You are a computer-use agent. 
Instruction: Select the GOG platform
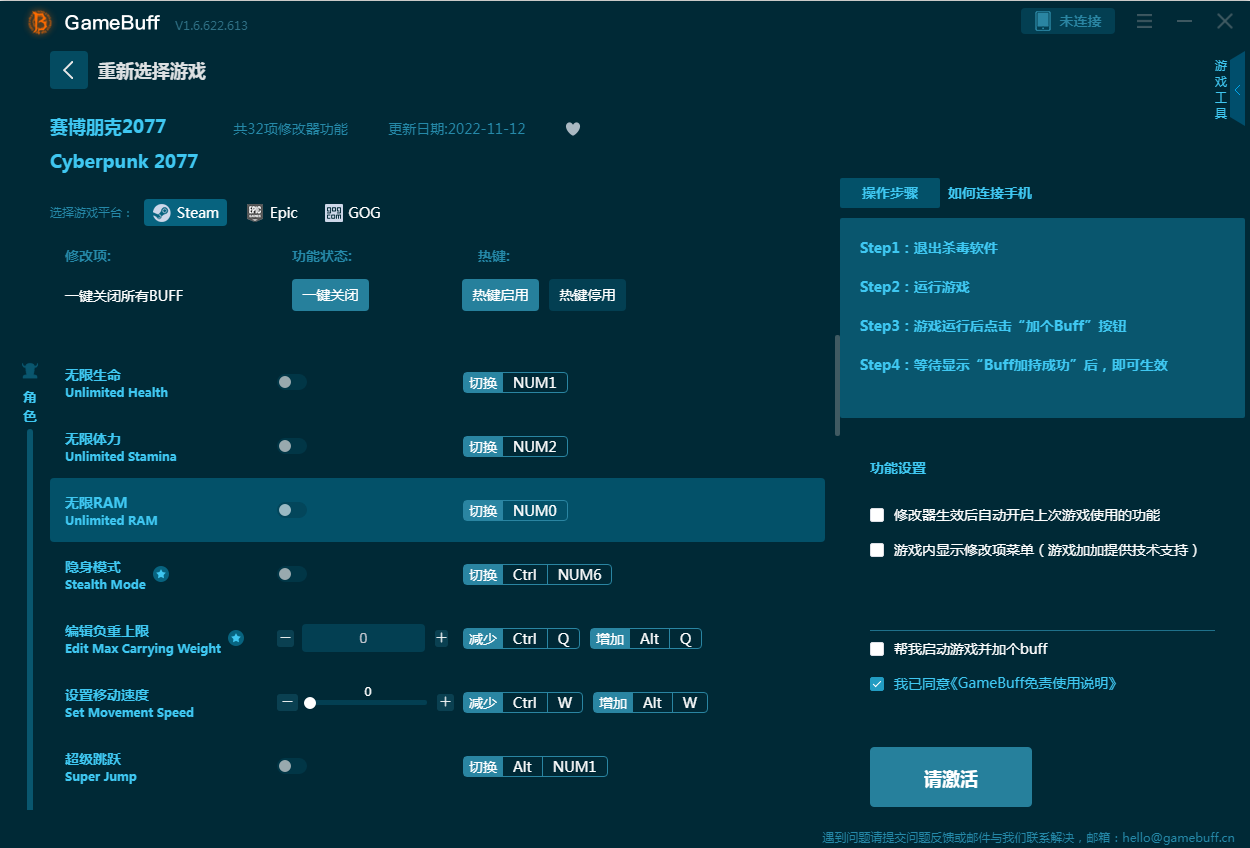(352, 212)
